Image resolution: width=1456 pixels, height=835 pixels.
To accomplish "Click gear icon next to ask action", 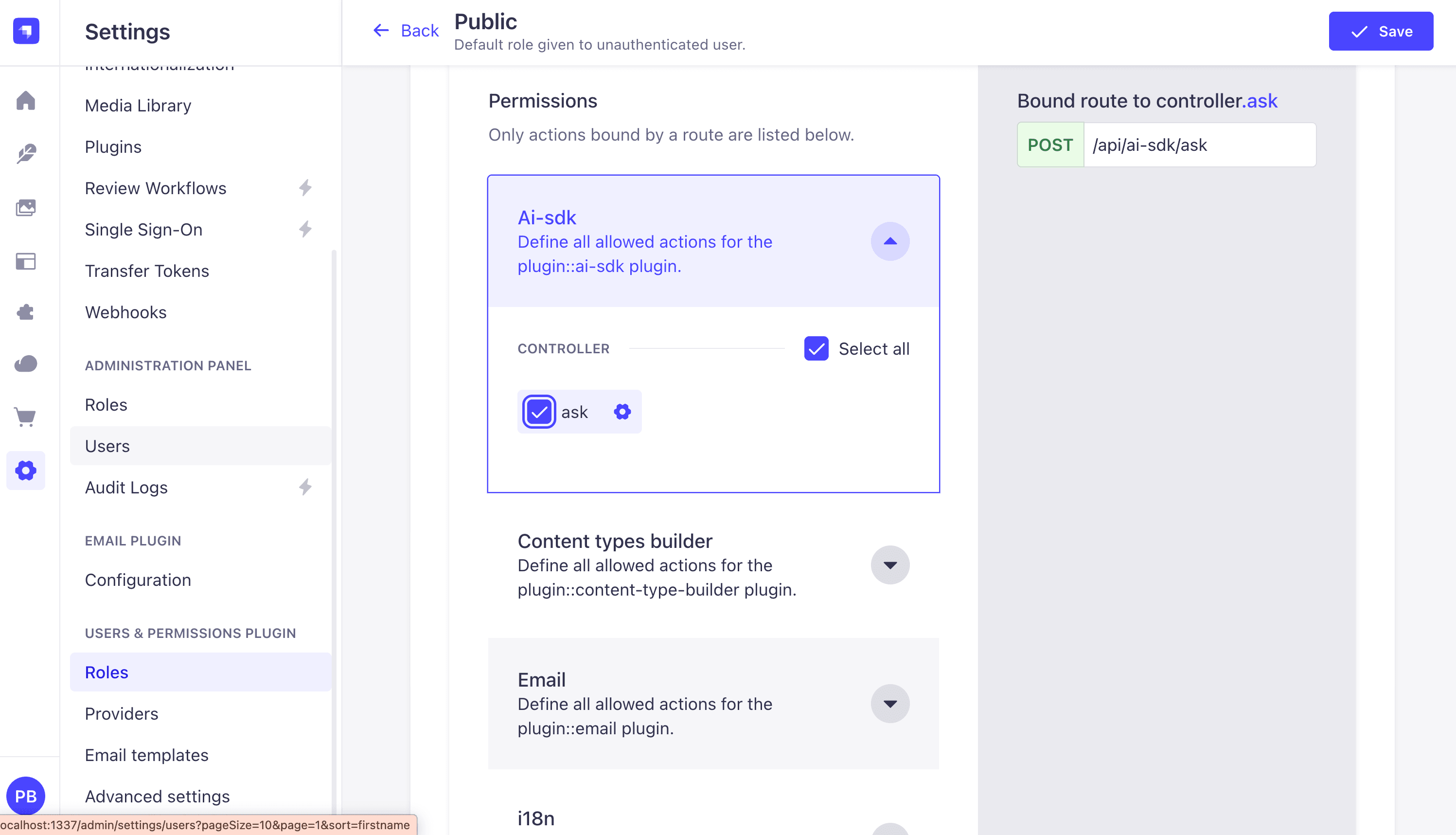I will 622,412.
